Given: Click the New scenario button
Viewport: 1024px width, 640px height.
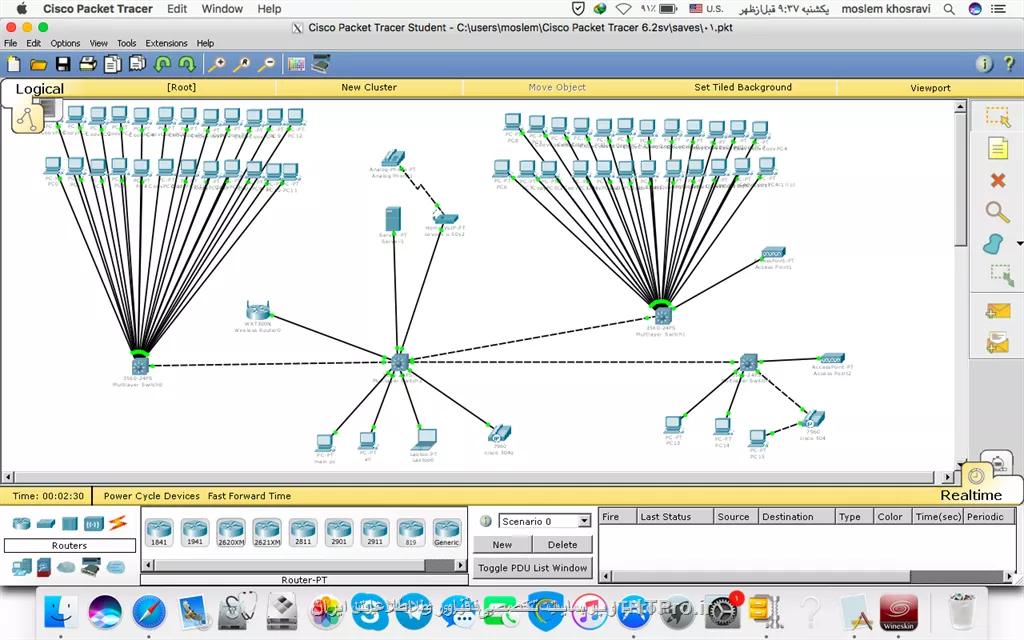Looking at the screenshot, I should pos(502,545).
